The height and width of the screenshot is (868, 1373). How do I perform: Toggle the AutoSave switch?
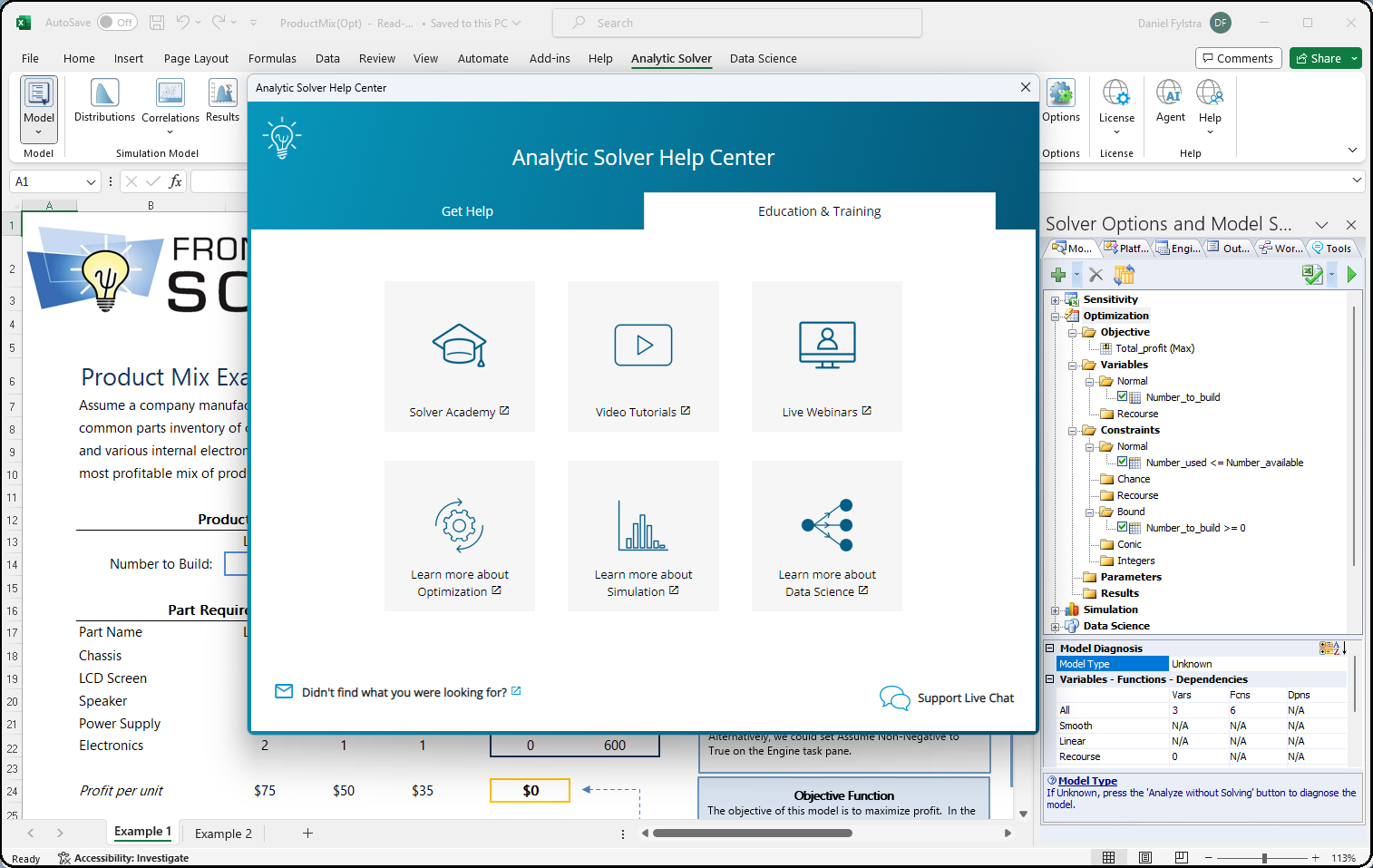click(x=117, y=23)
